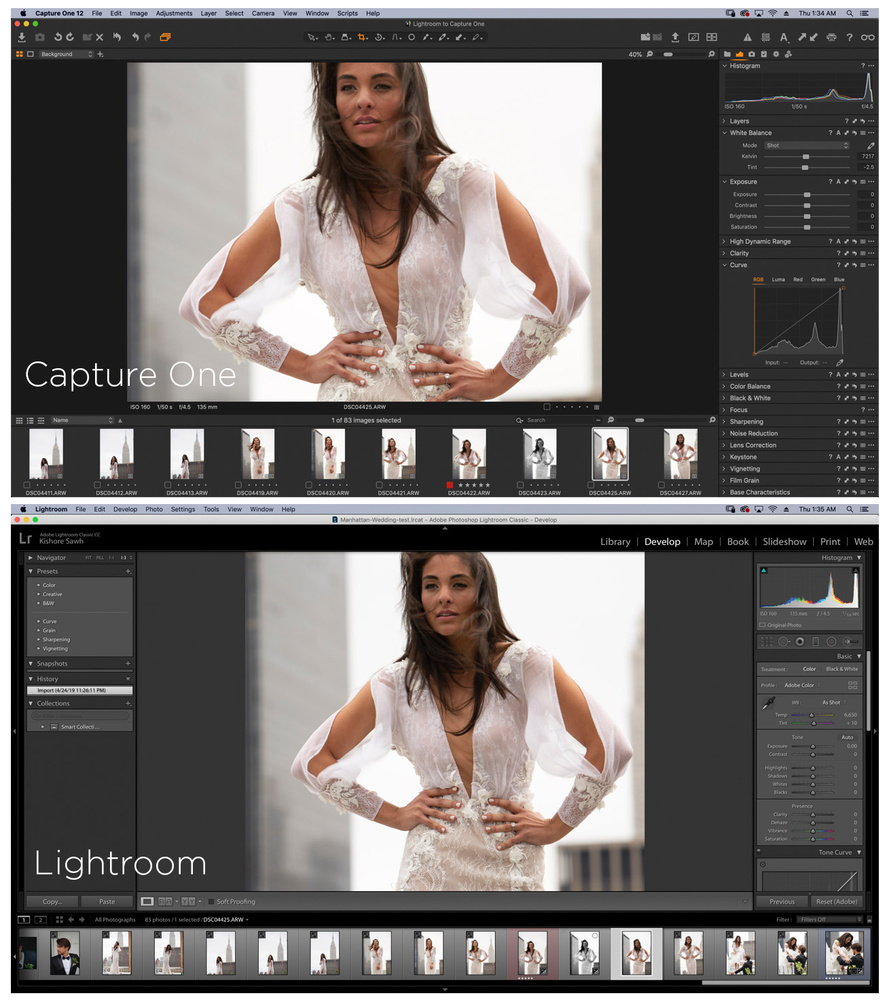Toggle the orange Edit Selected Variants icon

(x=165, y=38)
